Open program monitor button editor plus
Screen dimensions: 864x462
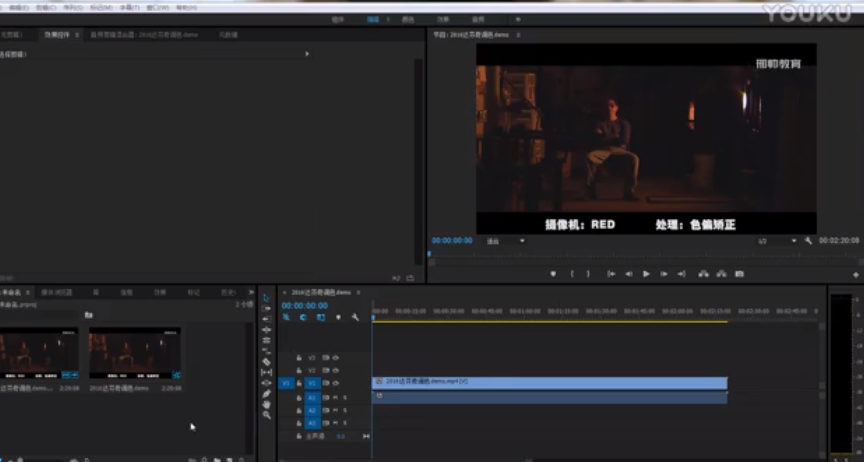[856, 275]
